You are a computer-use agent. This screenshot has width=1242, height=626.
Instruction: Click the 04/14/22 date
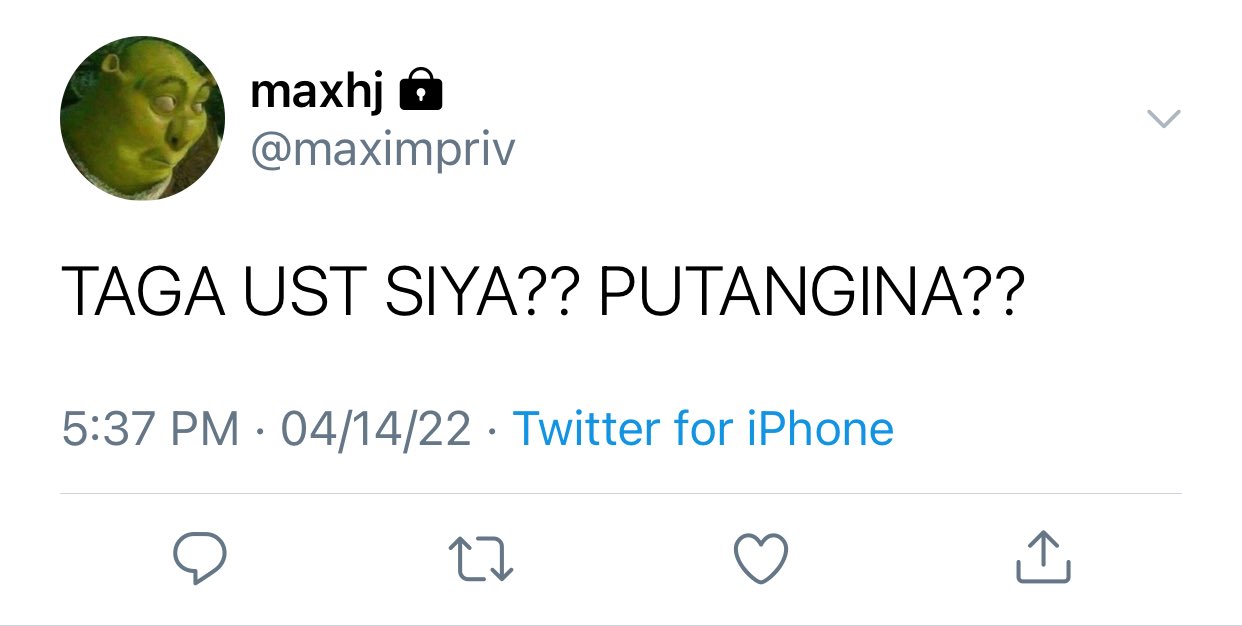[376, 430]
